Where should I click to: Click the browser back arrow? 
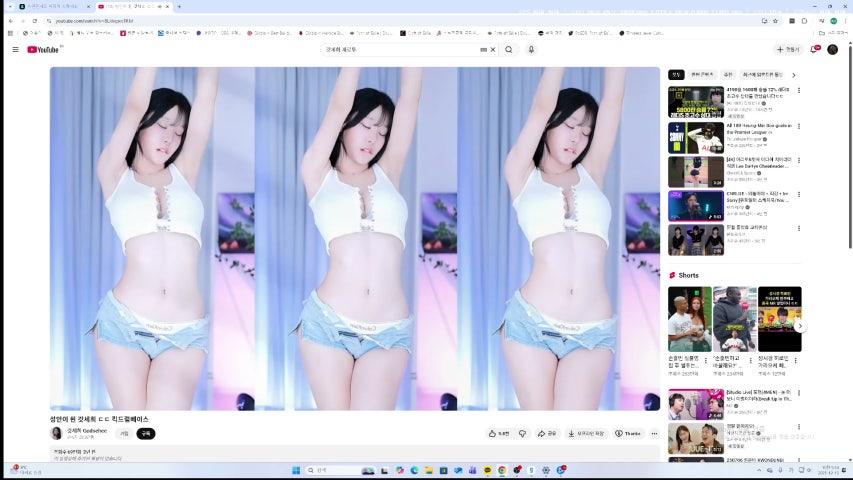[x=11, y=21]
